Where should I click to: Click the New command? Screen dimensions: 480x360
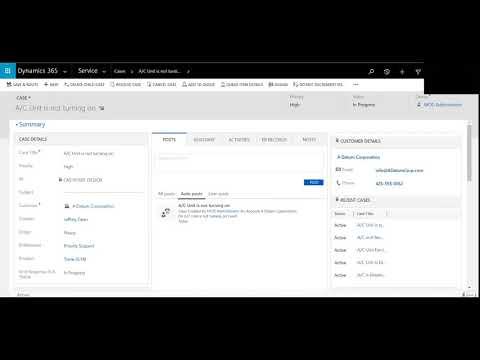coord(51,84)
